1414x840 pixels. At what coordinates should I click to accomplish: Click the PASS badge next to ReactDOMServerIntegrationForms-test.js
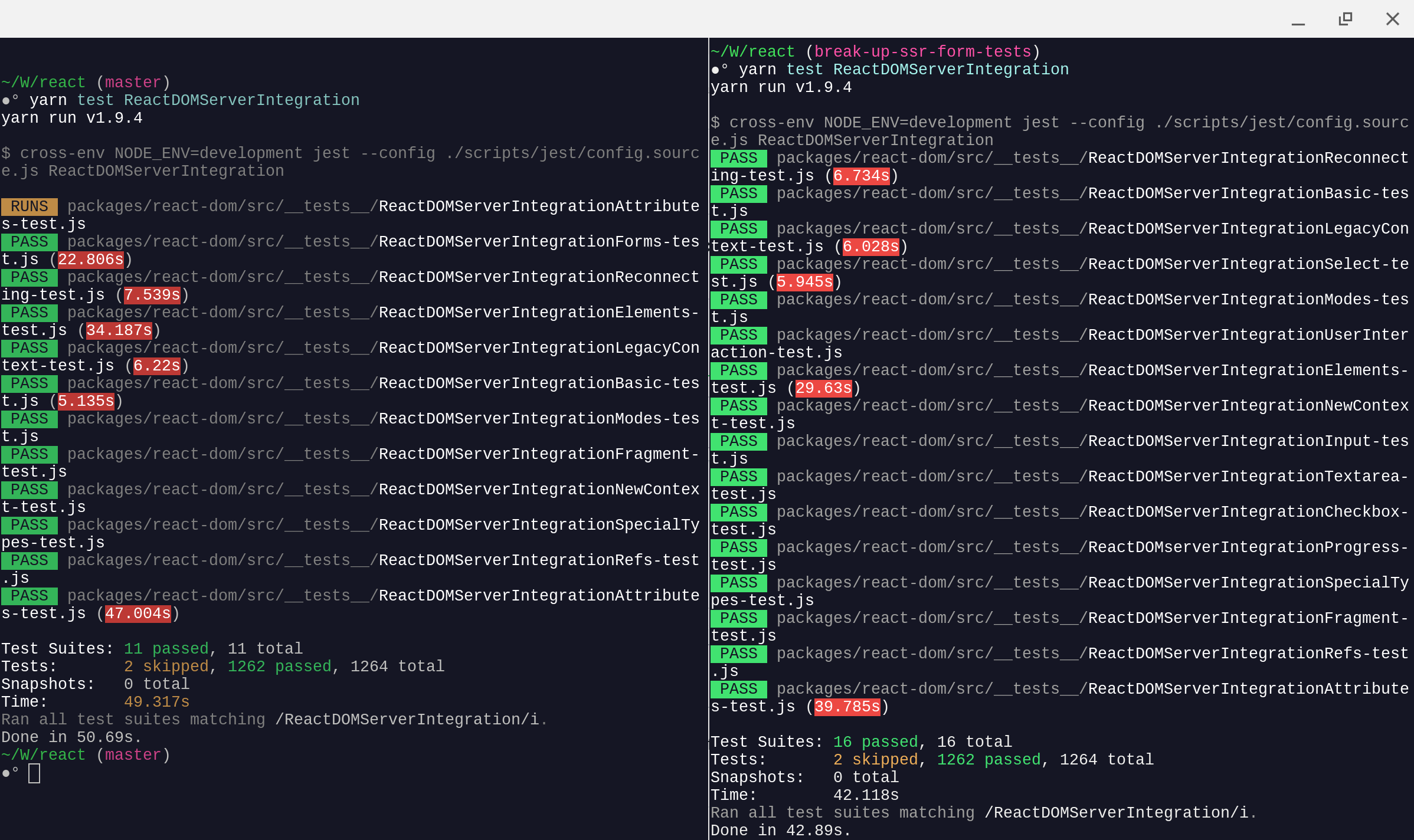point(28,242)
